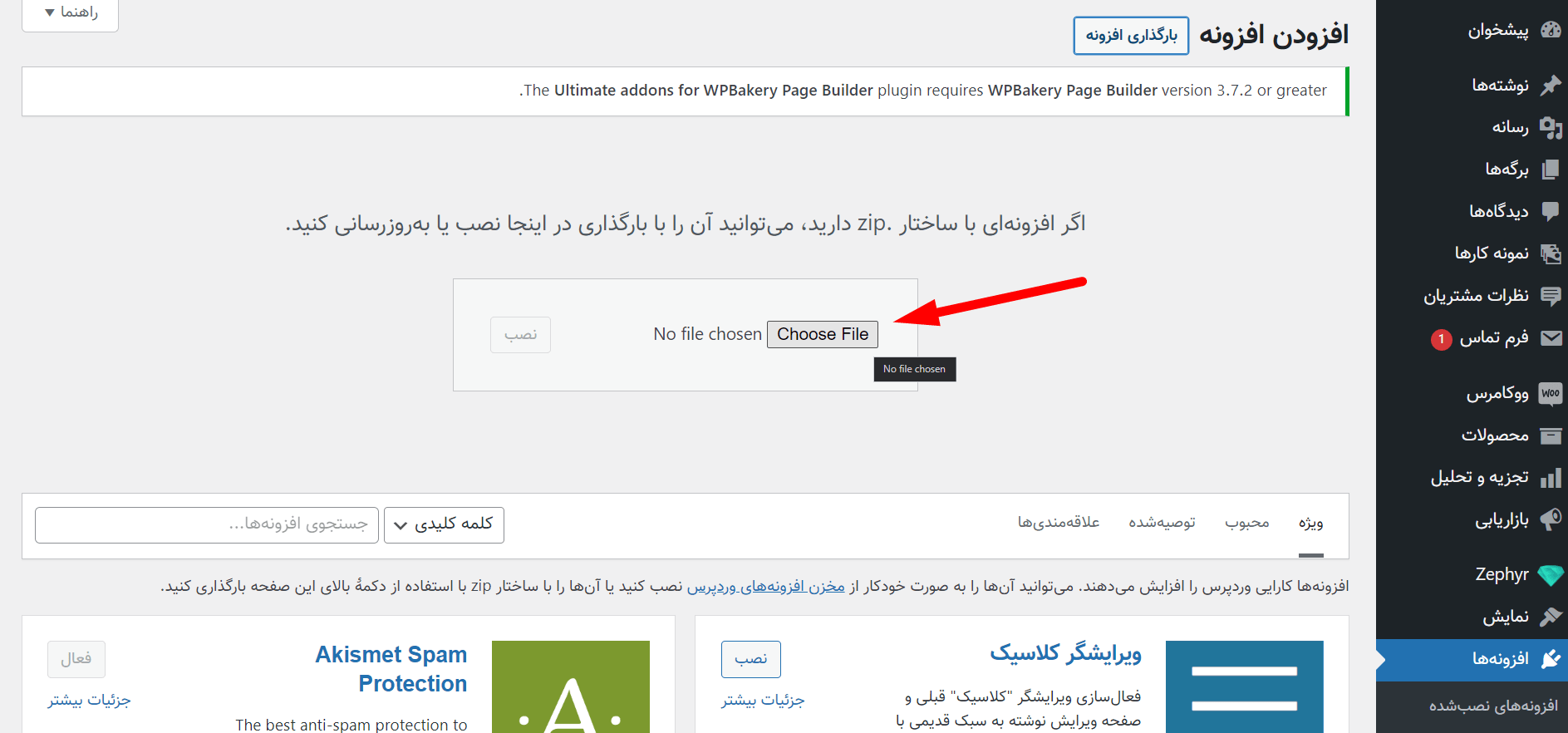This screenshot has width=1568, height=733.
Task: Open the keyword (کلمه کلیدی) search type dropdown
Action: point(444,524)
